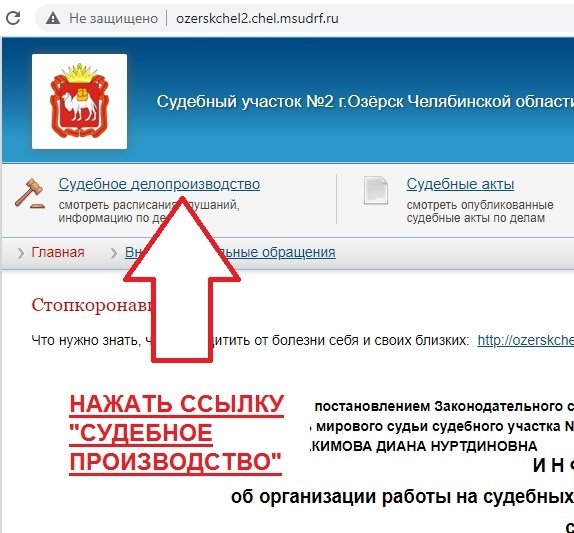Click the chevron before Главная
The width and height of the screenshot is (574, 533).
[21, 253]
